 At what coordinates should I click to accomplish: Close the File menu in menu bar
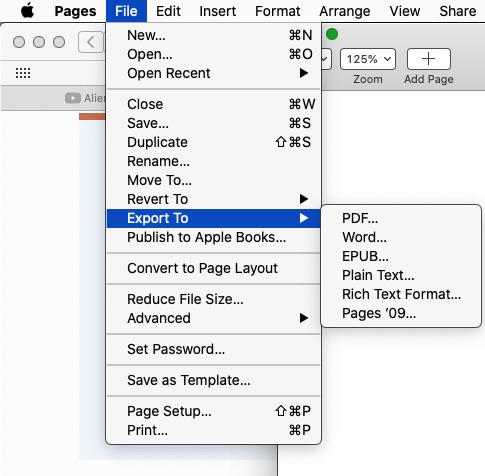(x=126, y=11)
